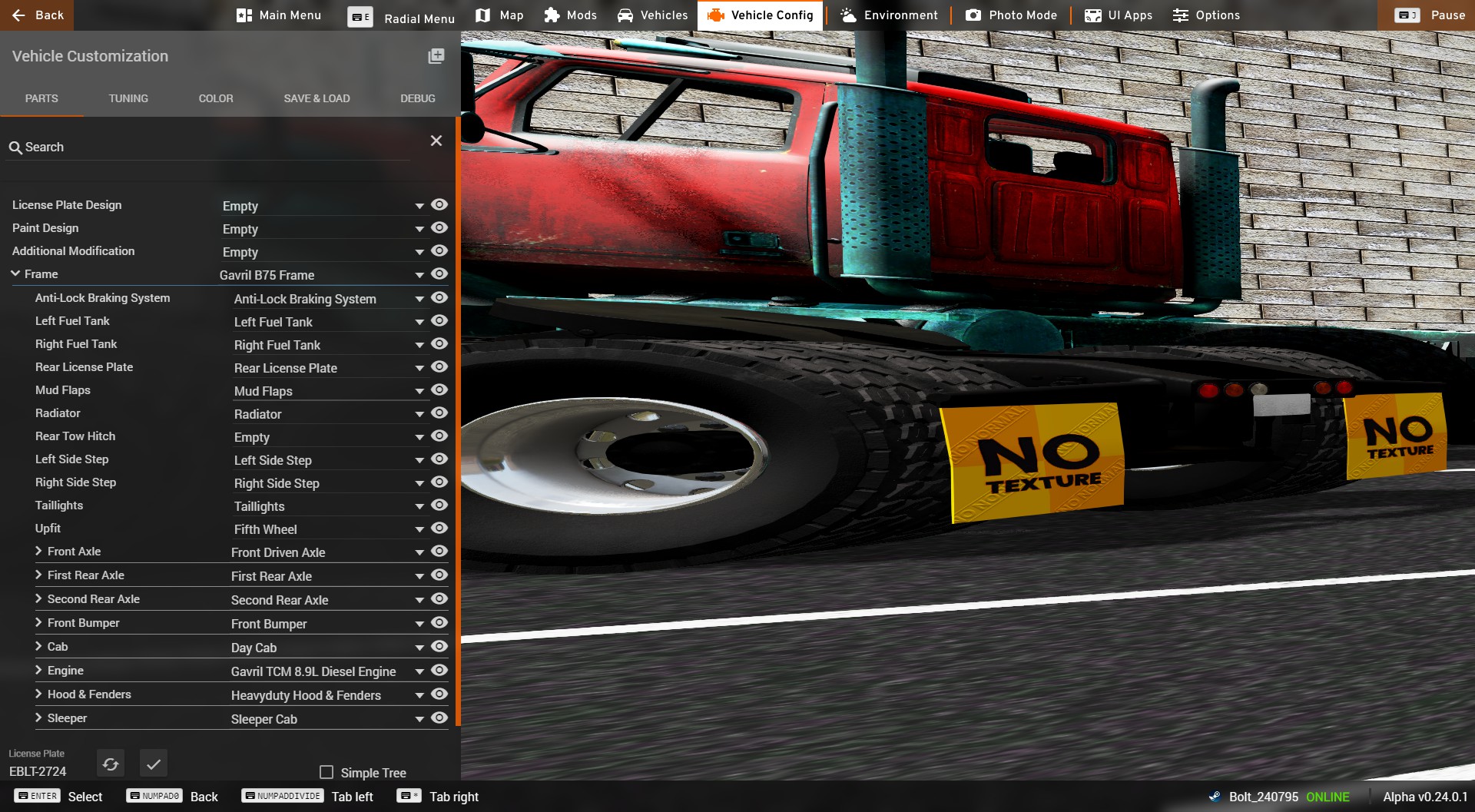Toggle visibility of Rear License Plate

[439, 366]
